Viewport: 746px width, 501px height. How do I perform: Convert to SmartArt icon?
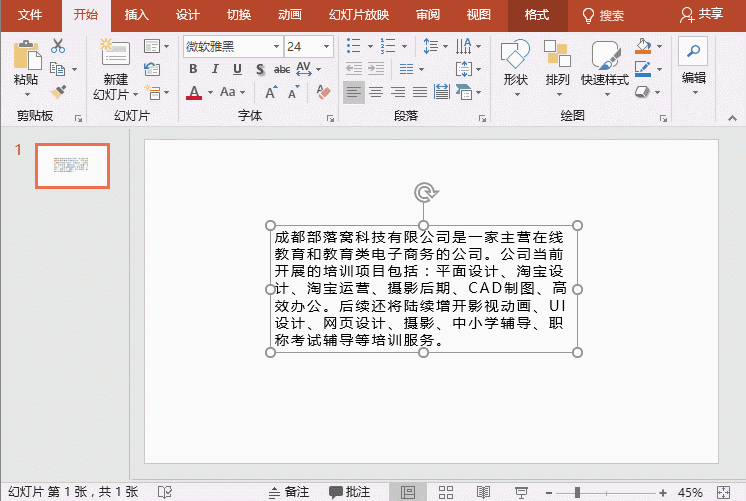[x=464, y=92]
